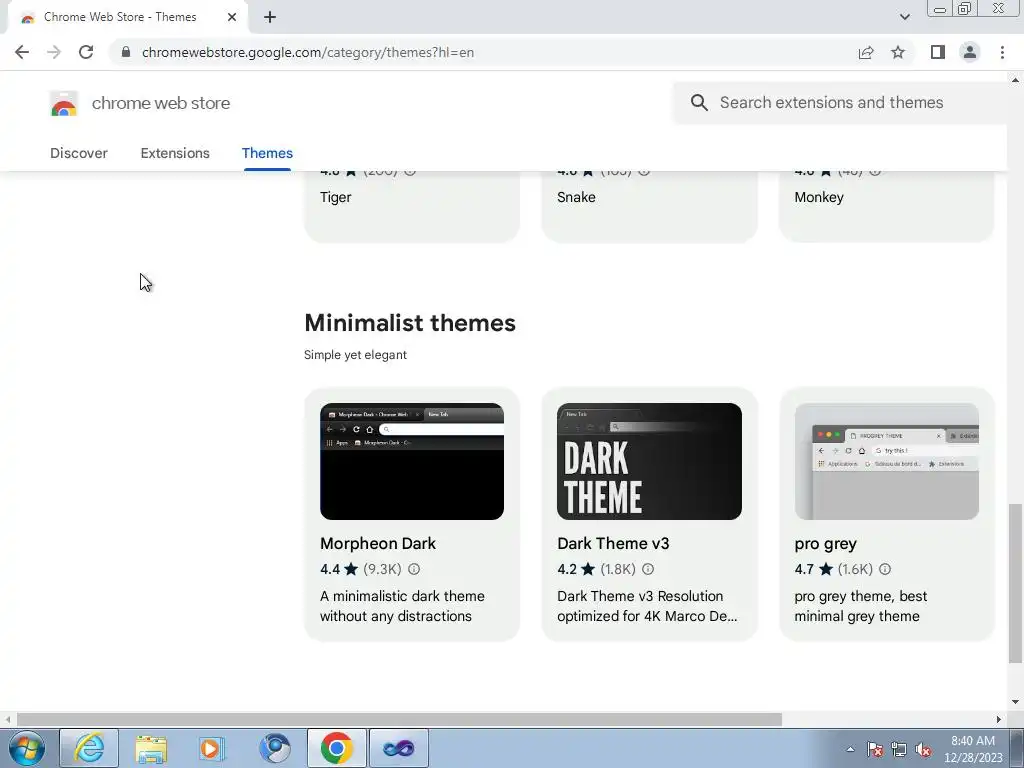Open the network tray icon

click(899, 750)
